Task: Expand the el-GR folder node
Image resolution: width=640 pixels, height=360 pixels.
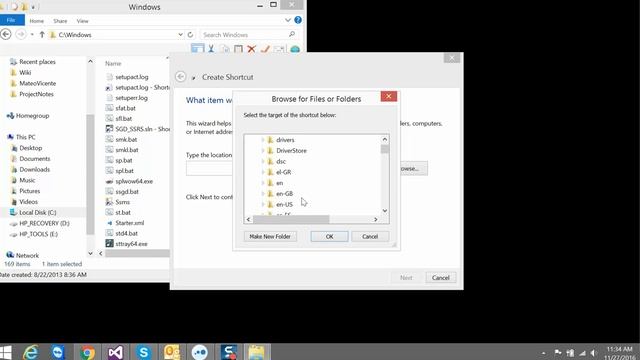Action: point(263,172)
